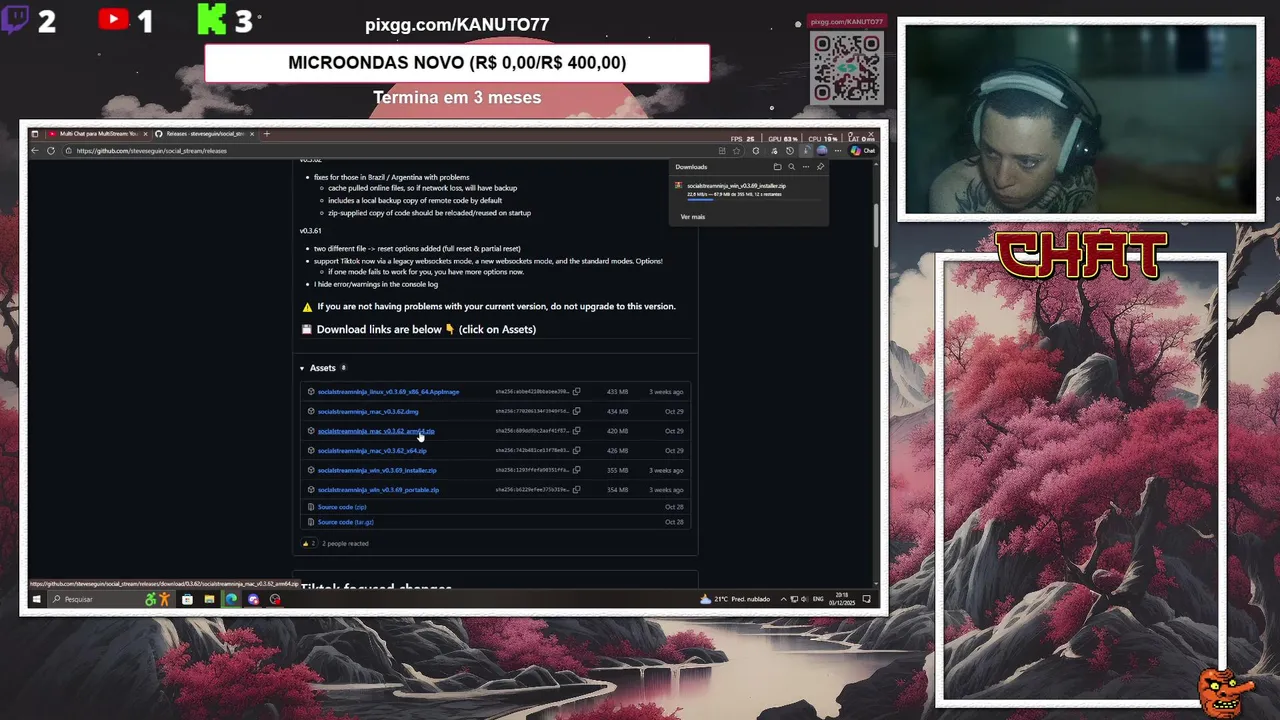Copy sha256 of the win portable zip
The image size is (1280, 720).
pos(576,490)
